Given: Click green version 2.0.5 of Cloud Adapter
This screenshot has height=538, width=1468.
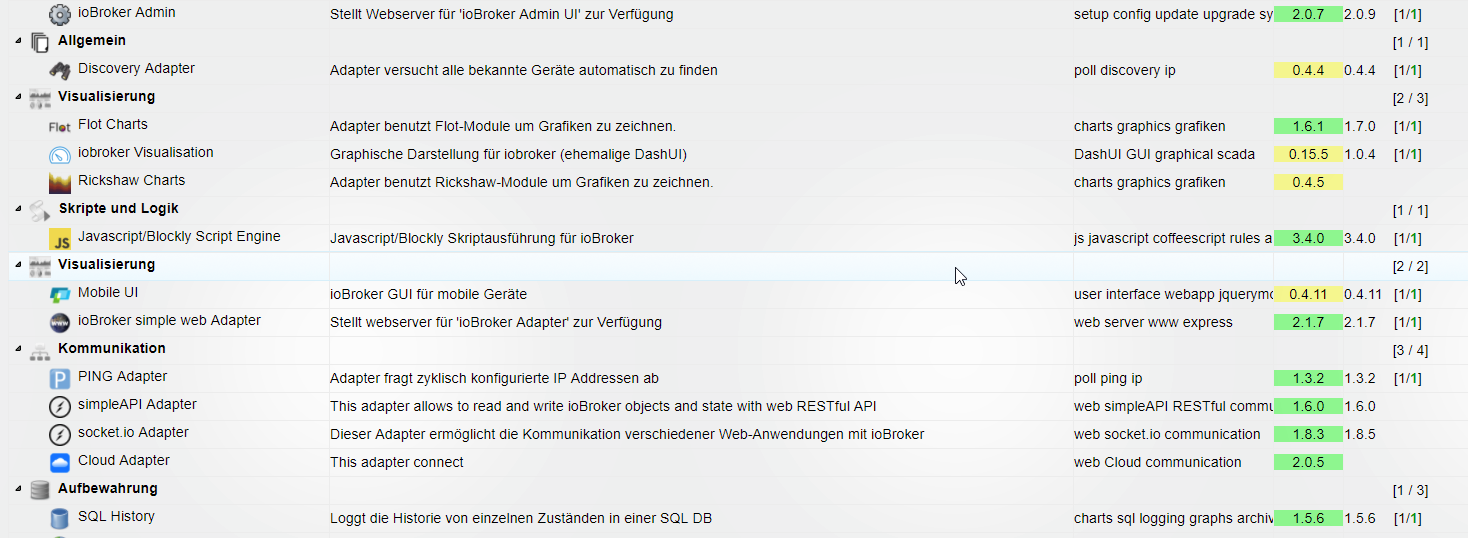Looking at the screenshot, I should click(x=1308, y=462).
